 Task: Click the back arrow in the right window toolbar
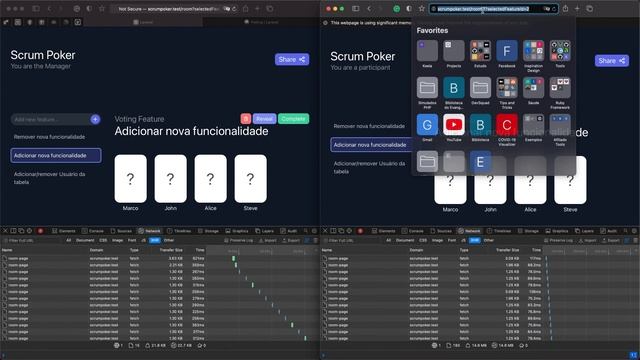coord(369,9)
